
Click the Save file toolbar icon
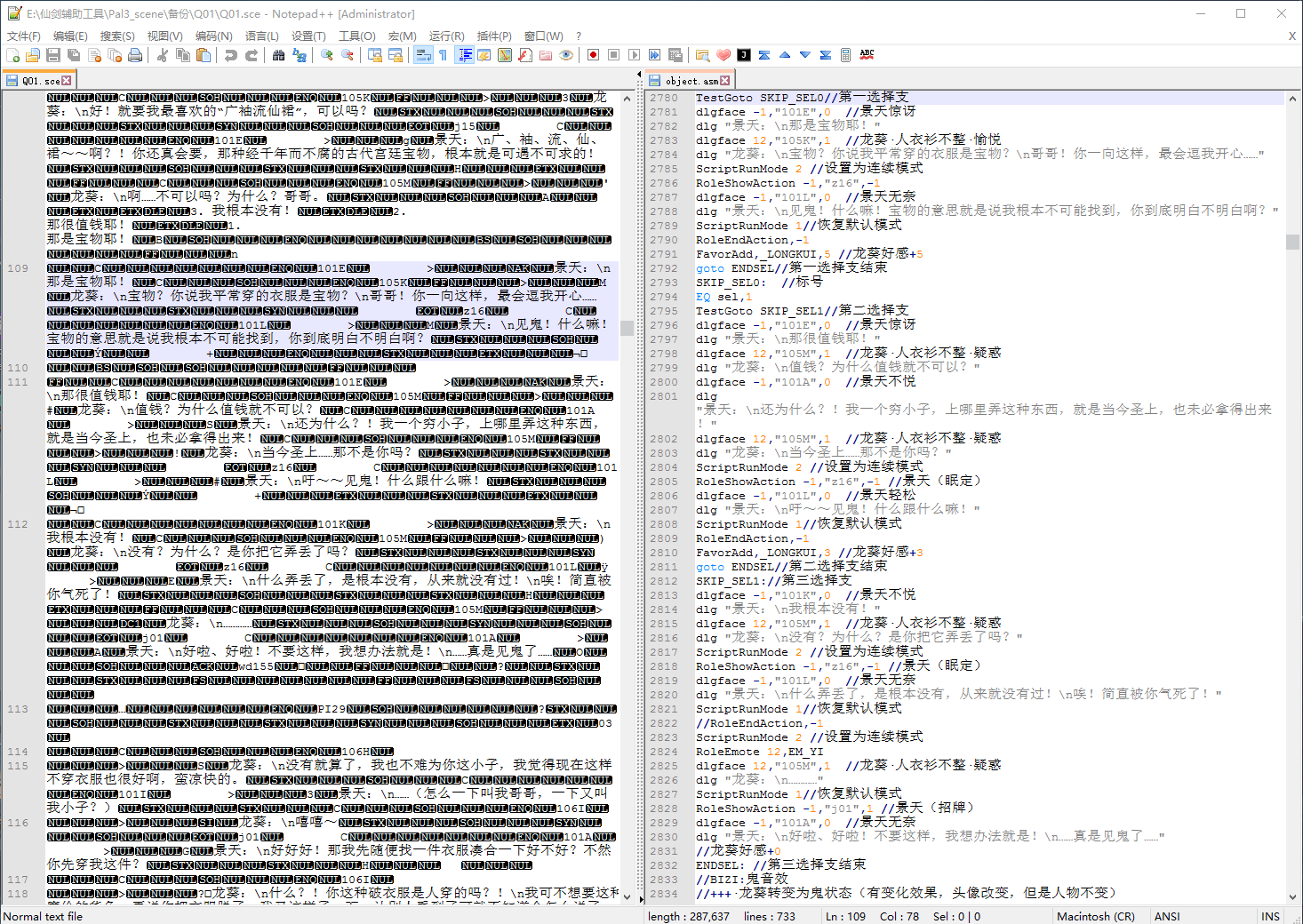pos(53,55)
